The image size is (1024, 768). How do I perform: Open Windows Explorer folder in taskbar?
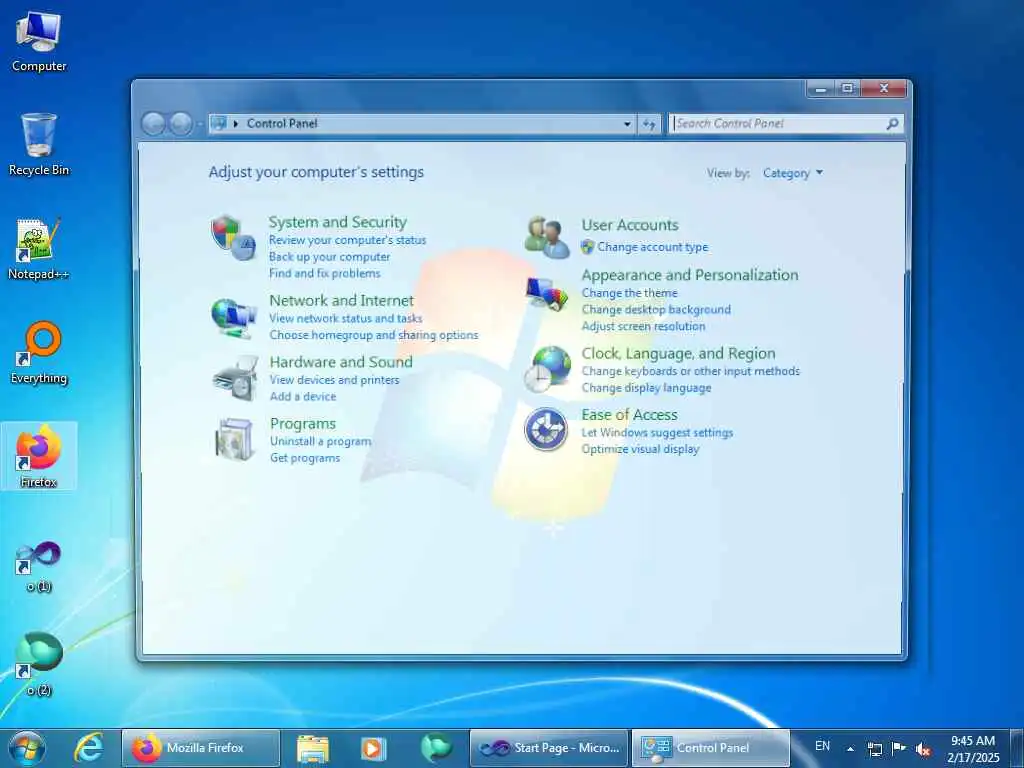(x=313, y=748)
